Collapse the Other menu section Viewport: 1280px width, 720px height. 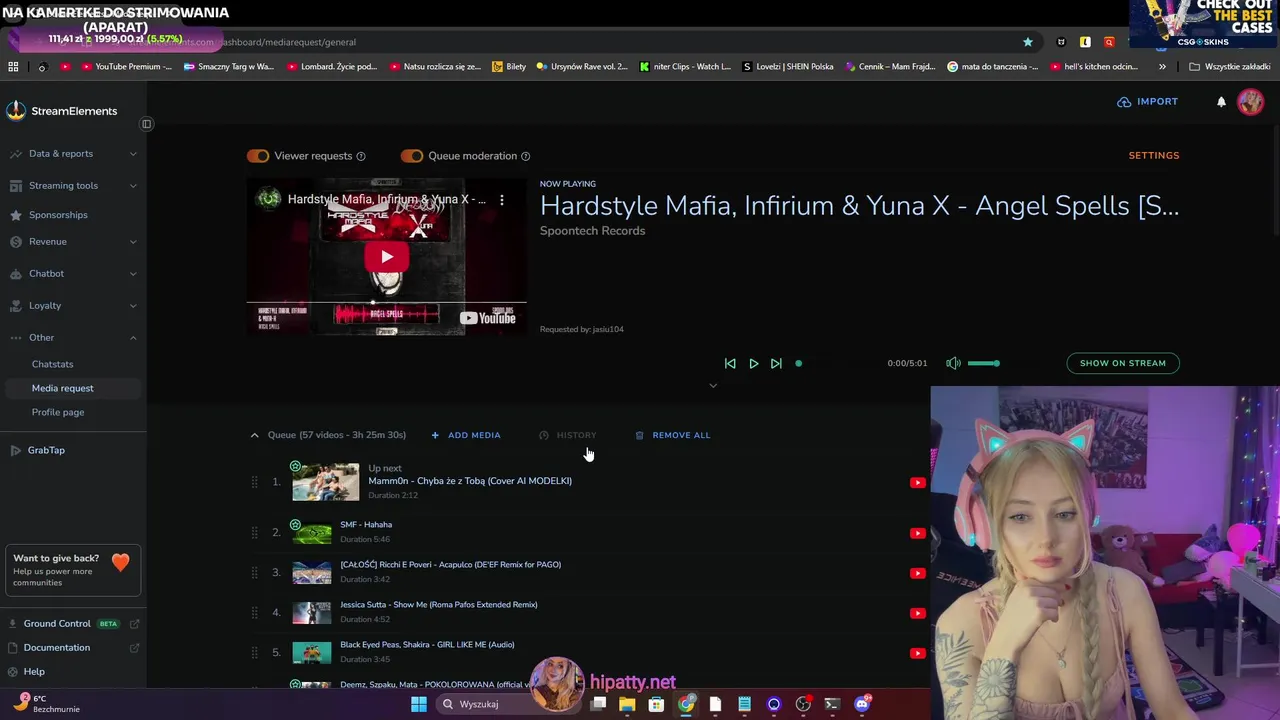pos(133,338)
